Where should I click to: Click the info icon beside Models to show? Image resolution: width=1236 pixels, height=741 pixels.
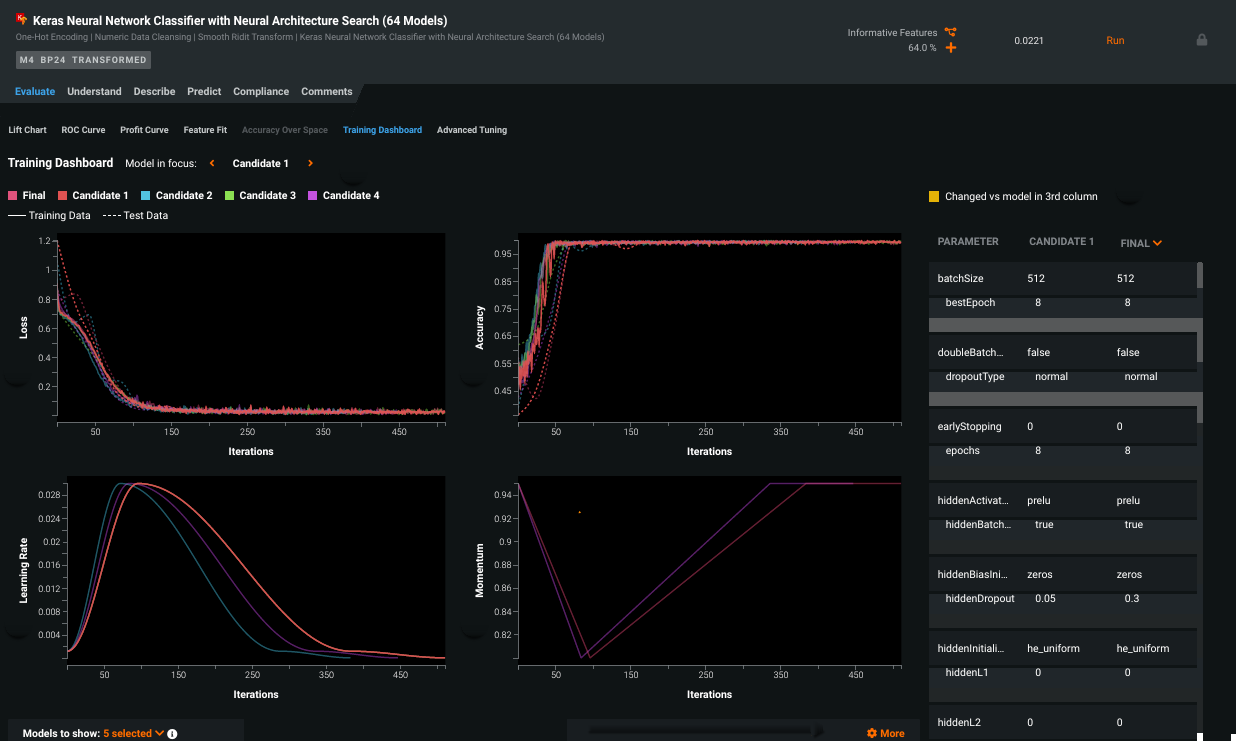click(172, 734)
